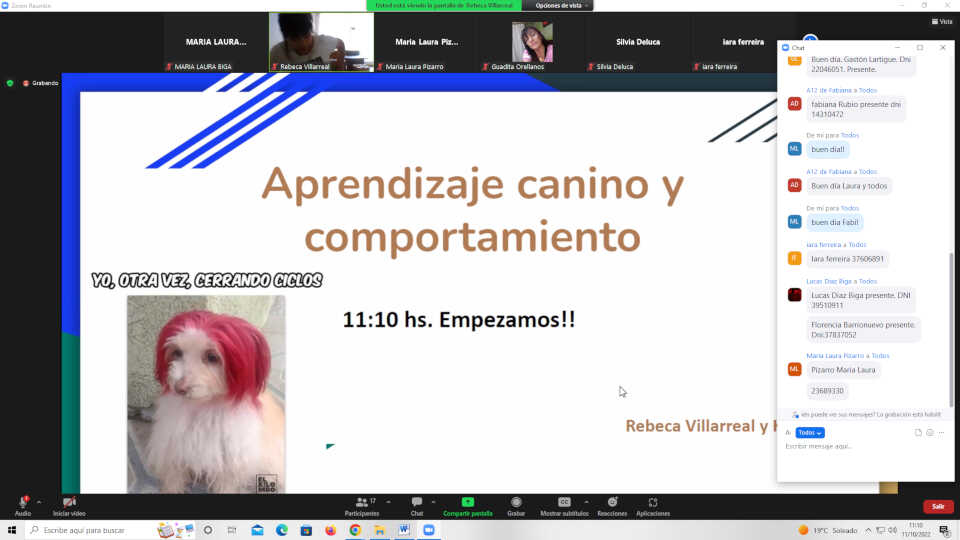Click Lucas Diaz Biga's chat avatar

tap(794, 295)
